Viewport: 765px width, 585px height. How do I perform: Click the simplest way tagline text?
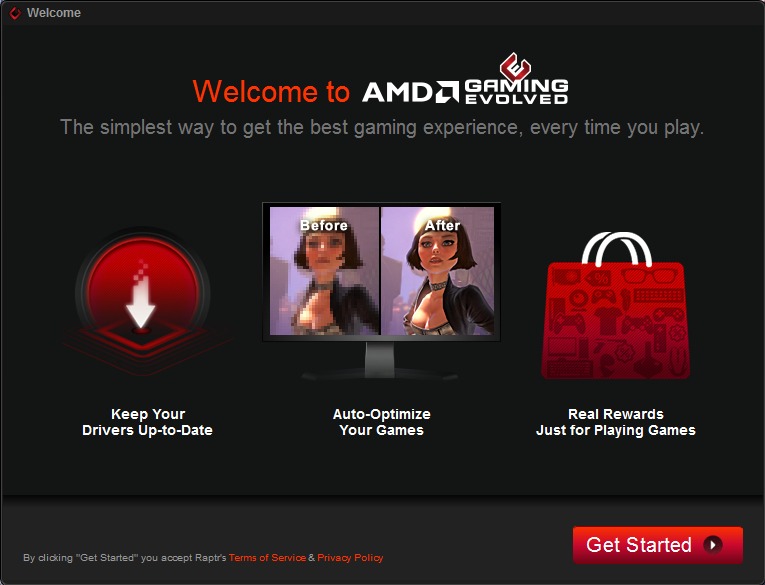tap(382, 127)
